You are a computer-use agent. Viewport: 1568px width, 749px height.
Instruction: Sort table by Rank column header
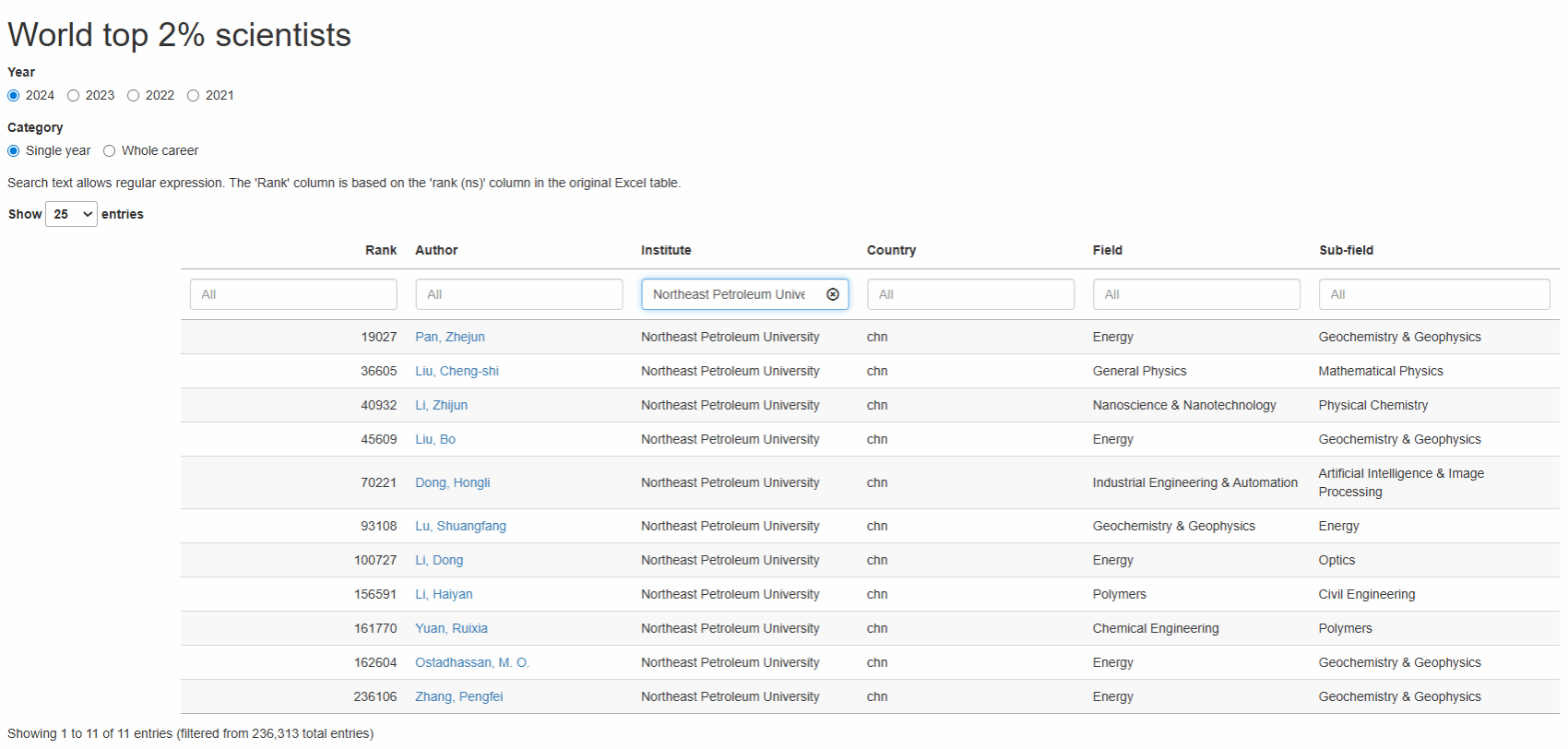pos(380,250)
